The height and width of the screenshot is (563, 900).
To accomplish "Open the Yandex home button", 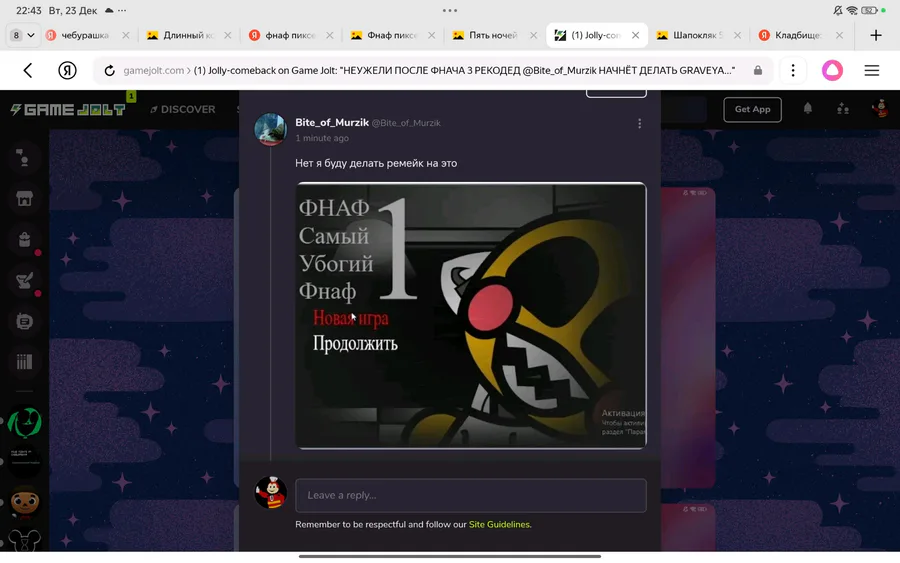I will (x=67, y=71).
